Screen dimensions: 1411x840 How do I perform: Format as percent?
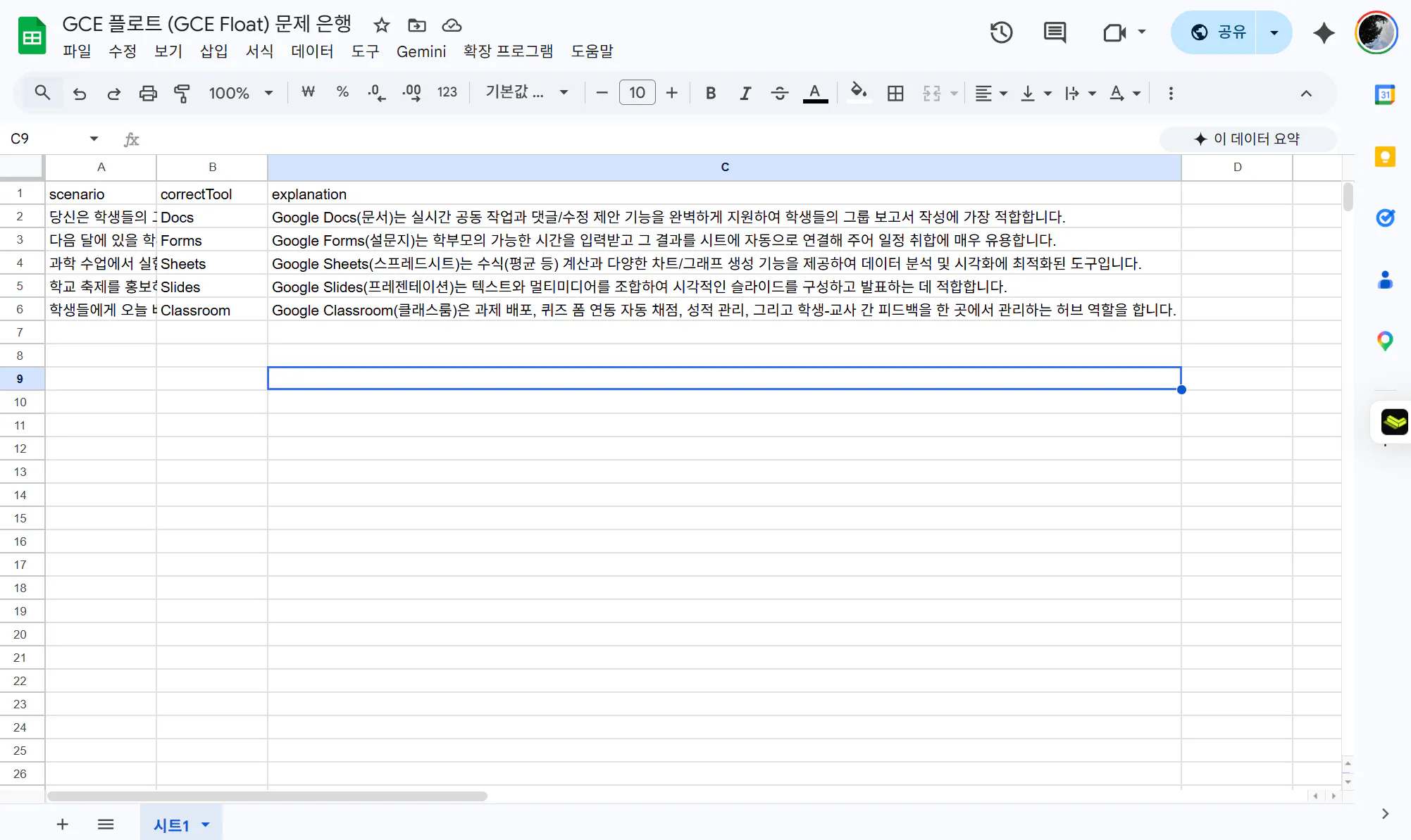[x=342, y=92]
